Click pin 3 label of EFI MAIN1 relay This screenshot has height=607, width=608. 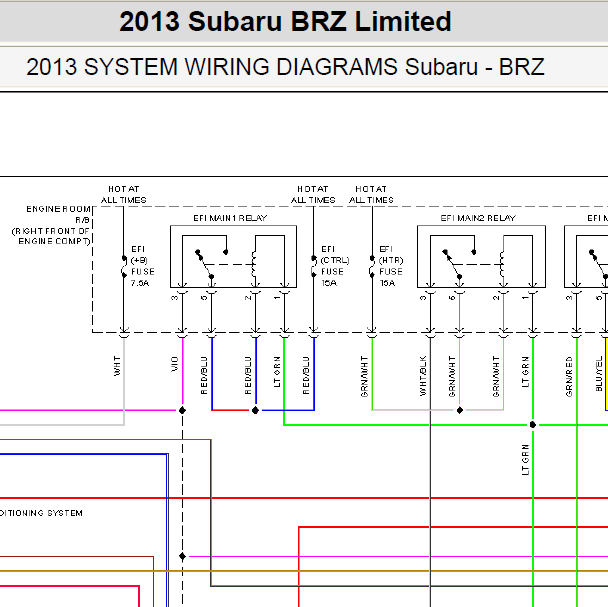(x=174, y=297)
